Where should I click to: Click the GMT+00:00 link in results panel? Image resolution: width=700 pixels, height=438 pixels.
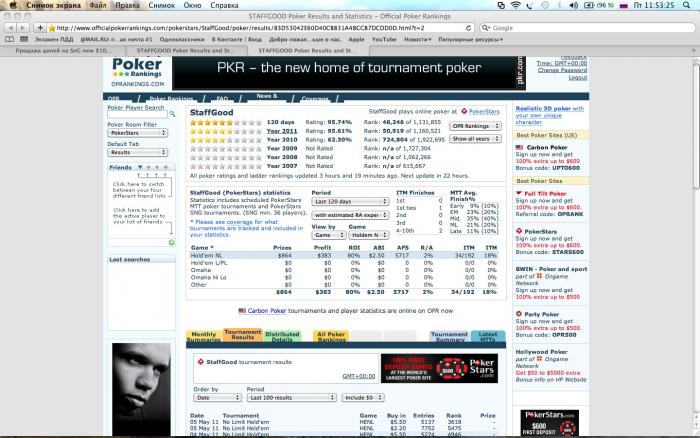(x=358, y=376)
